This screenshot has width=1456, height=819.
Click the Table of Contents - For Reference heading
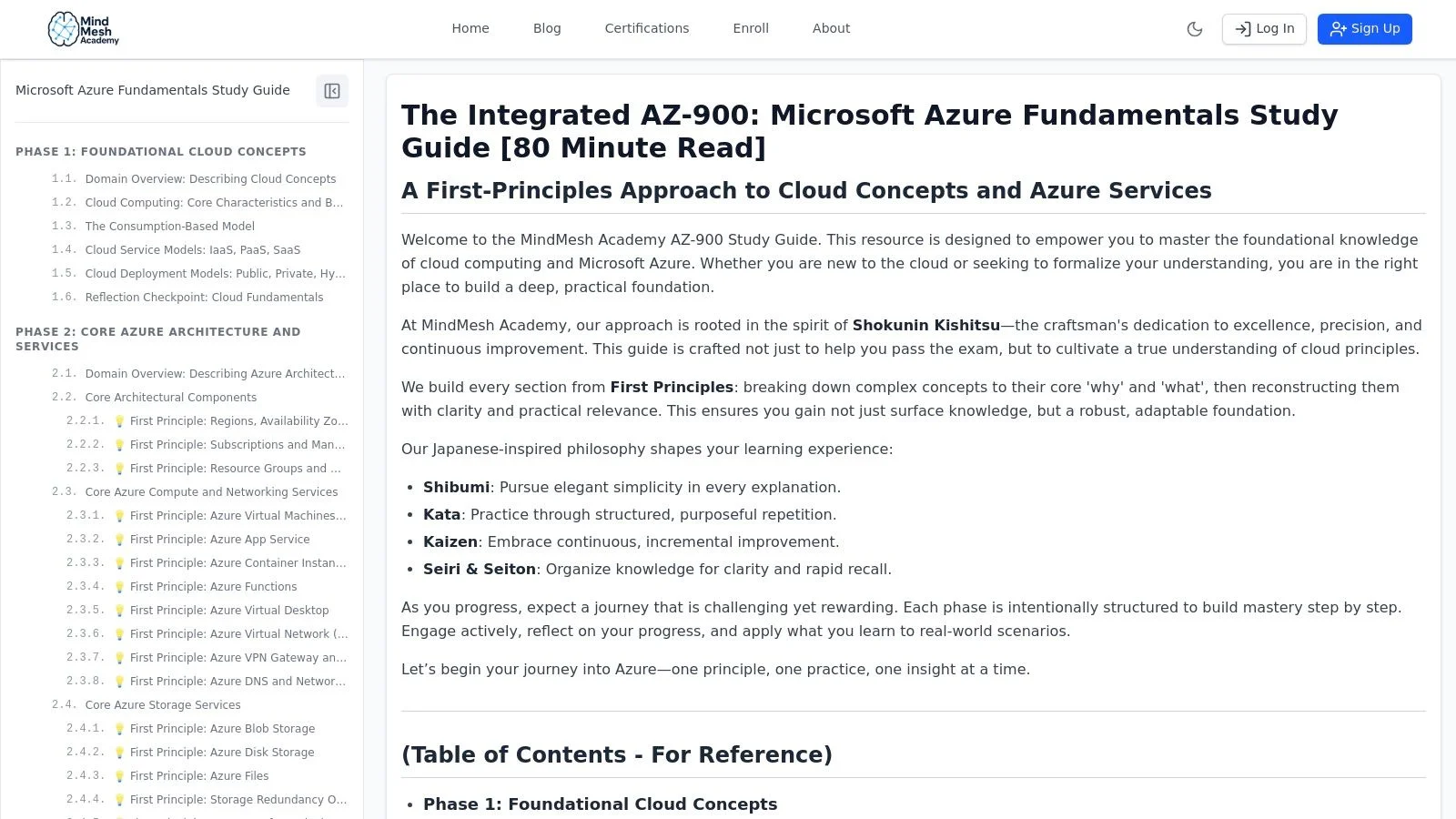pos(617,755)
